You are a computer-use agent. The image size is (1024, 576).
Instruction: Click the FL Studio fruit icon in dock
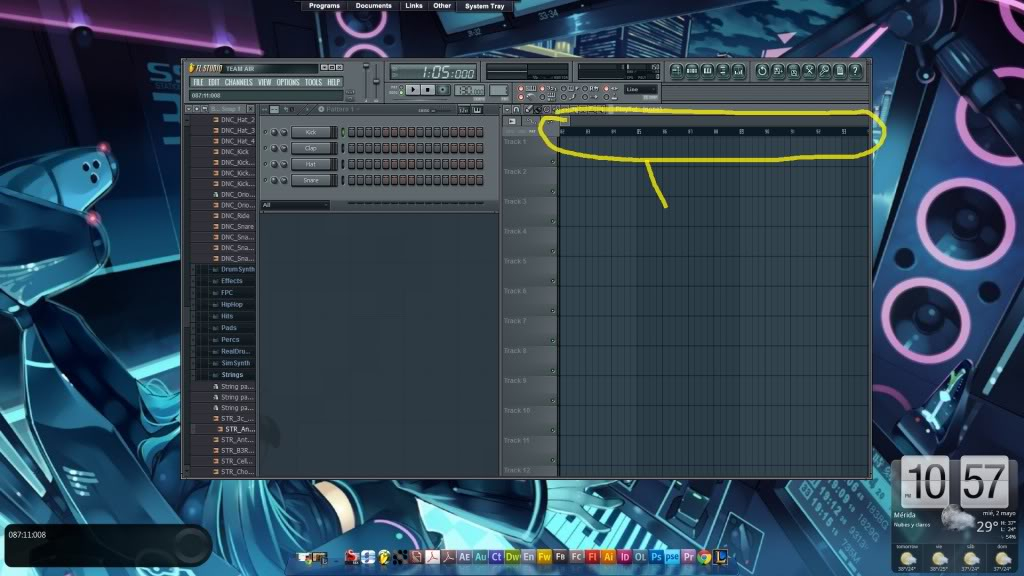(x=383, y=557)
